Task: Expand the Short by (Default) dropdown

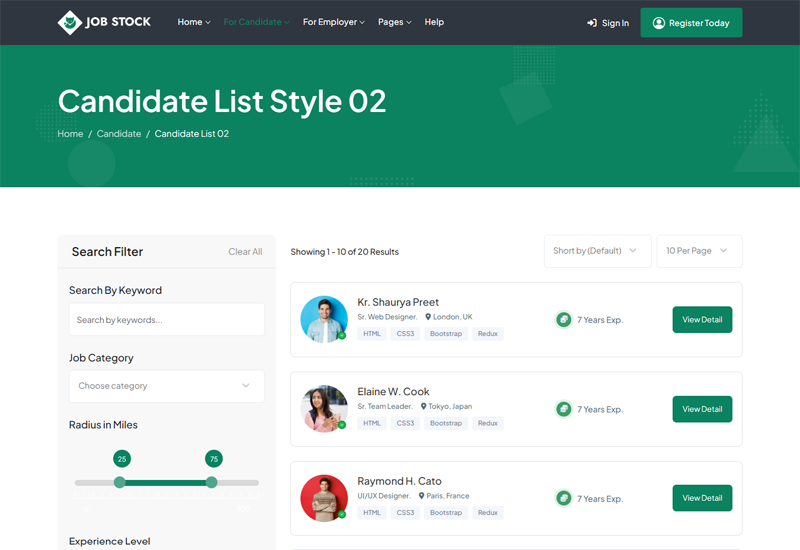Action: coord(597,251)
